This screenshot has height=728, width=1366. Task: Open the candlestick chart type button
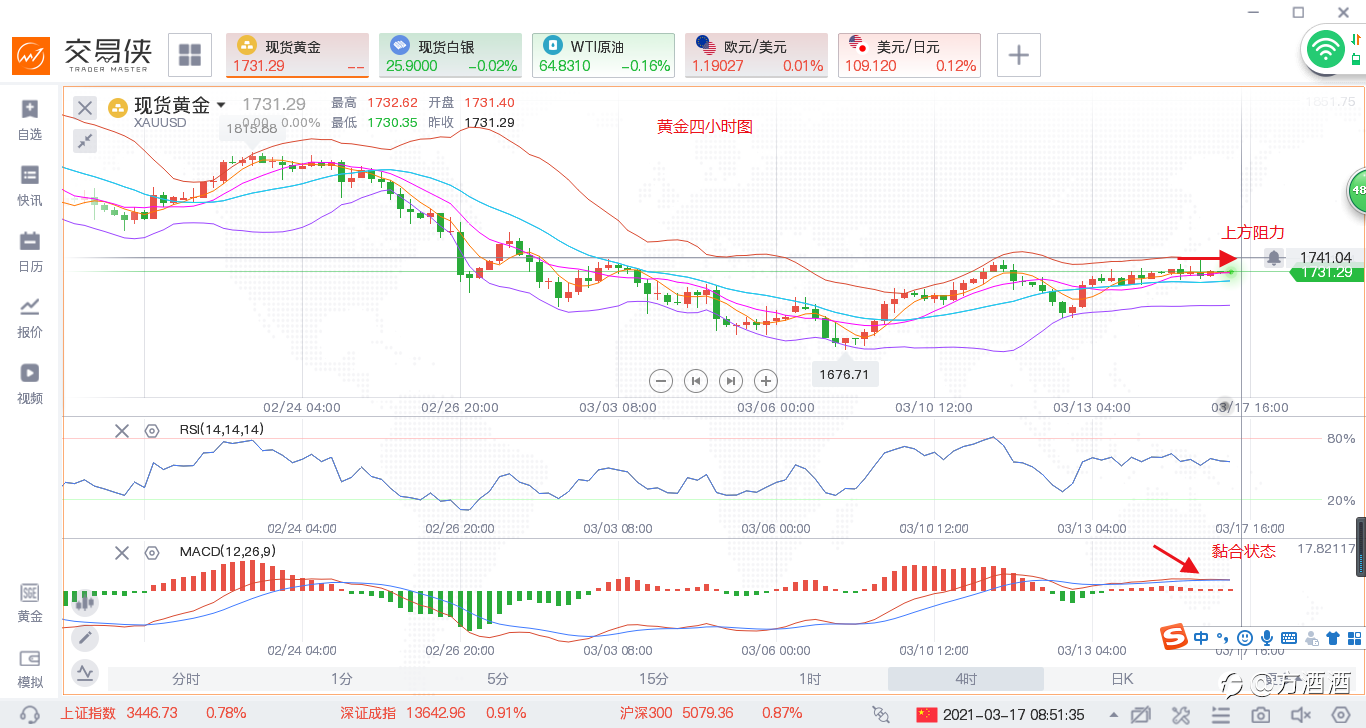pyautogui.click(x=86, y=603)
